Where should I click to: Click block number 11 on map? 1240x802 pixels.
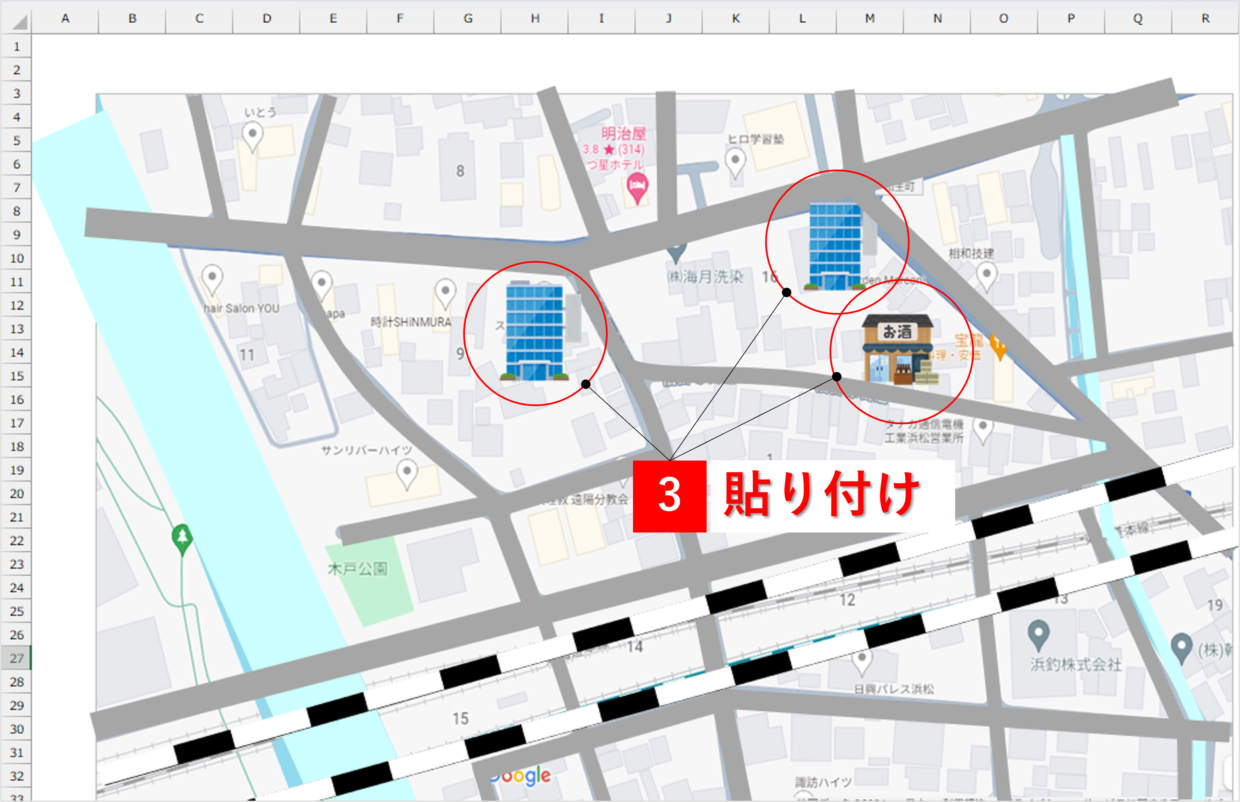(x=247, y=354)
